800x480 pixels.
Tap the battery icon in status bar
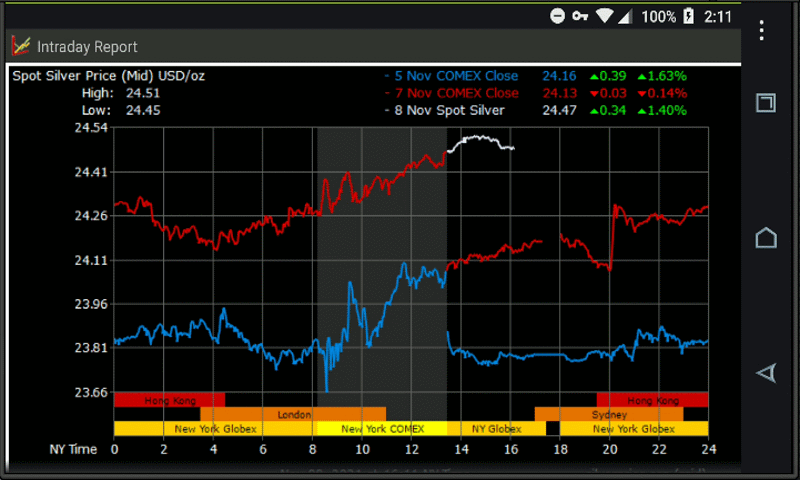[x=688, y=16]
